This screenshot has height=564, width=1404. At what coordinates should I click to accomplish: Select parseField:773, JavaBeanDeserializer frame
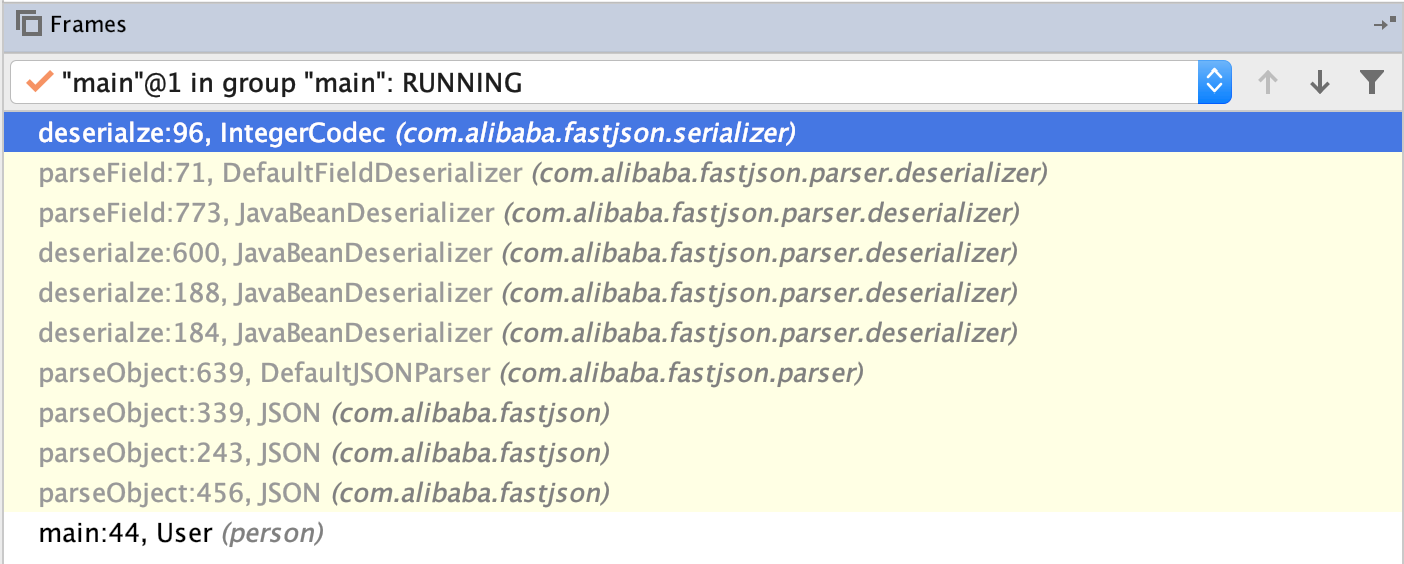click(x=528, y=213)
